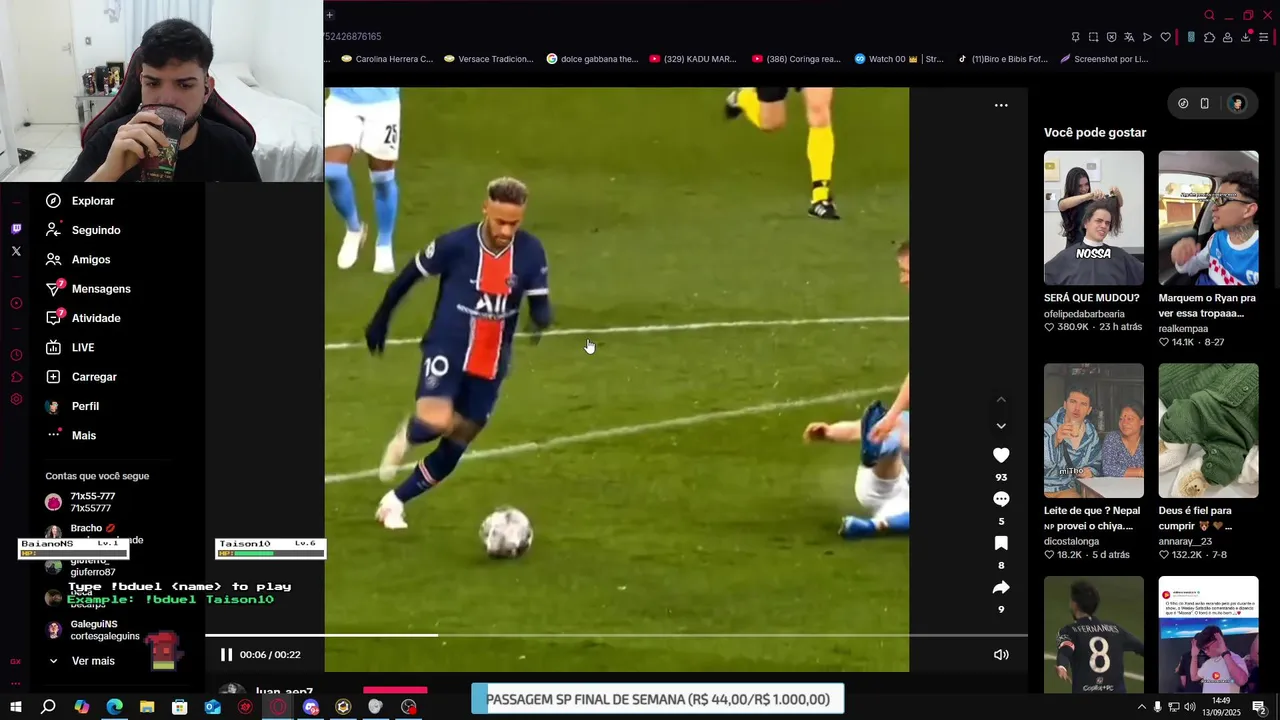
Task: Share the video with arrow icon
Action: [1001, 587]
